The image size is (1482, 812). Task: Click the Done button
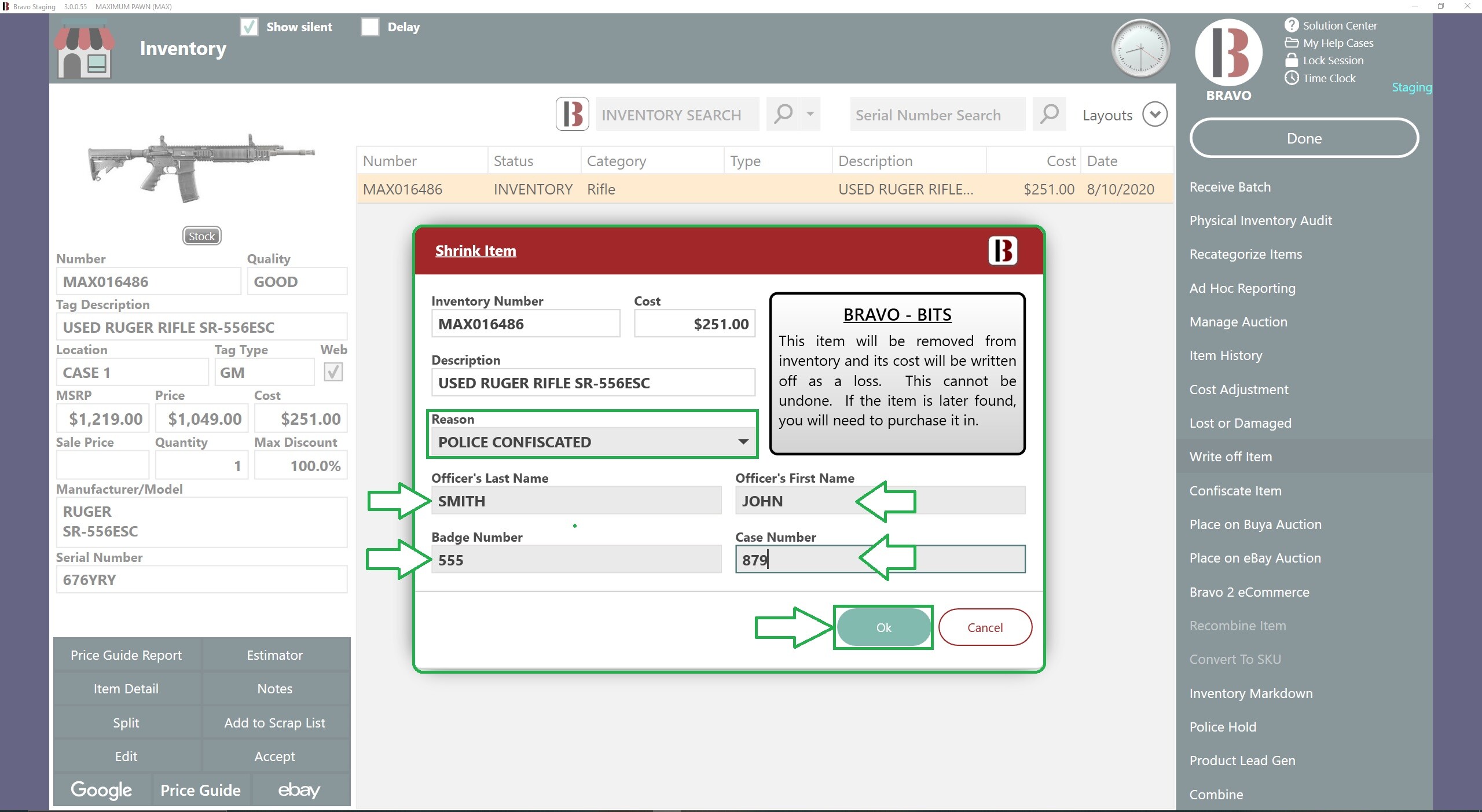[1304, 138]
